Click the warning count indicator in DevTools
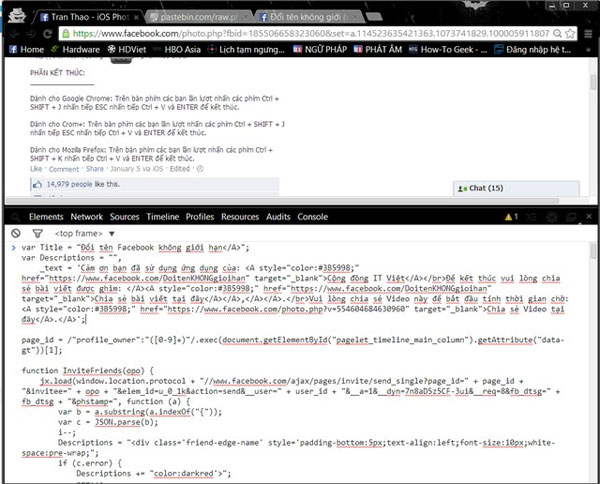This screenshot has height=484, width=600. pos(511,217)
